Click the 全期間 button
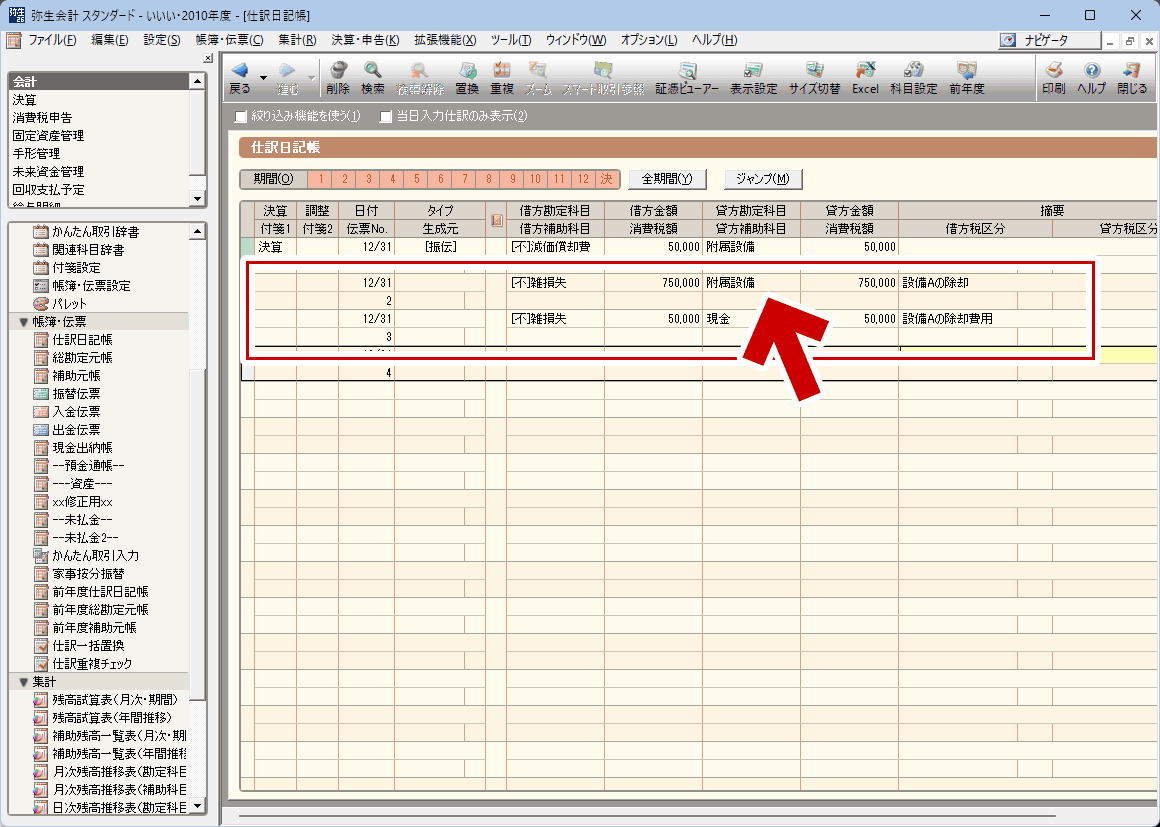Viewport: 1160px width, 827px height. click(667, 179)
